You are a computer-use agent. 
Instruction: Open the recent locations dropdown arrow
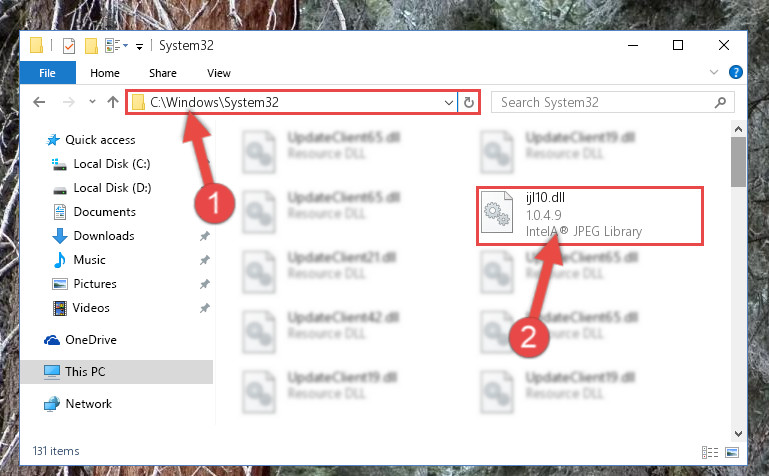92,102
